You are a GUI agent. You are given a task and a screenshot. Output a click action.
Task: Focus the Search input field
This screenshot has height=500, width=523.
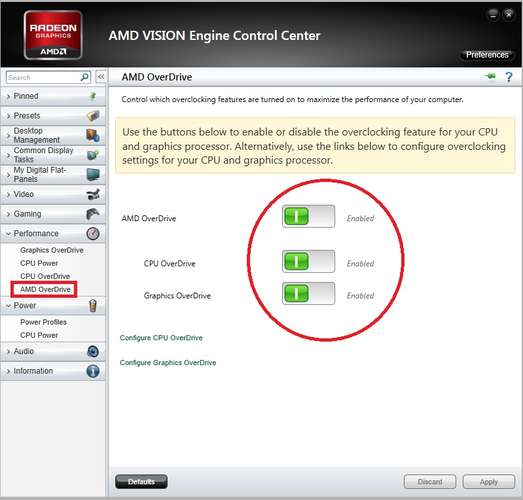[43, 77]
